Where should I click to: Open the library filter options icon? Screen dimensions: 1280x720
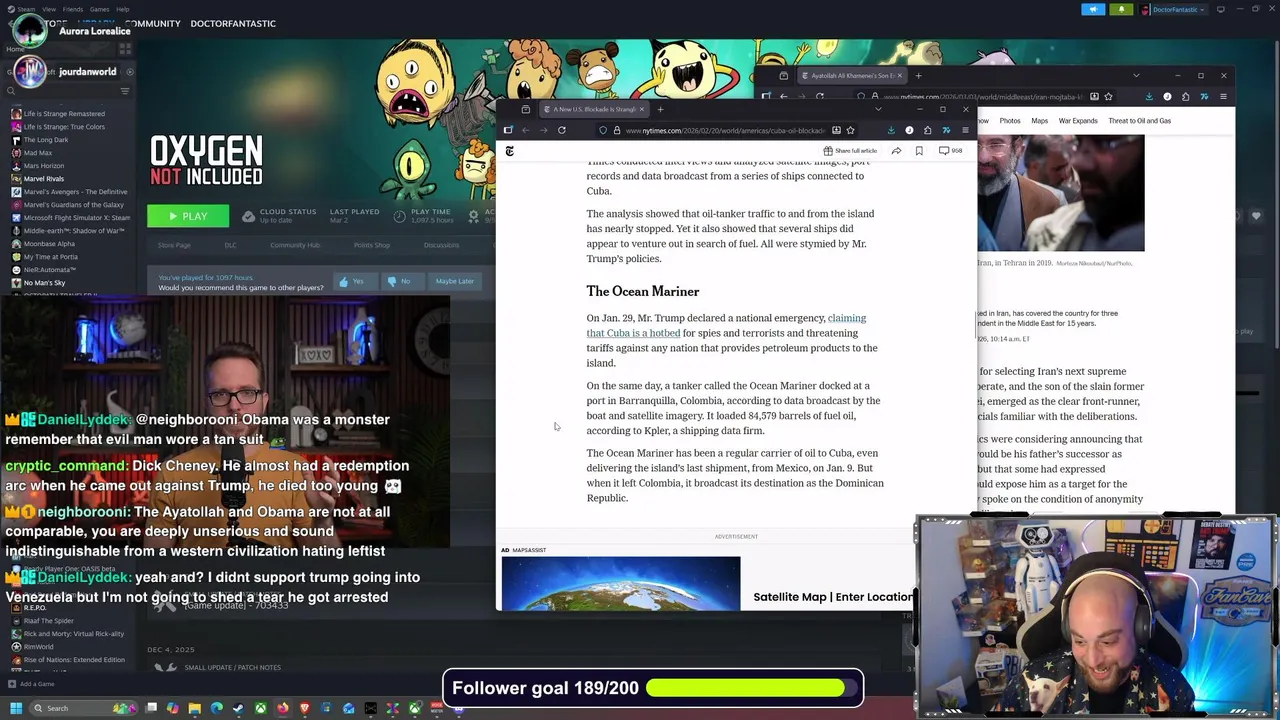coord(125,91)
